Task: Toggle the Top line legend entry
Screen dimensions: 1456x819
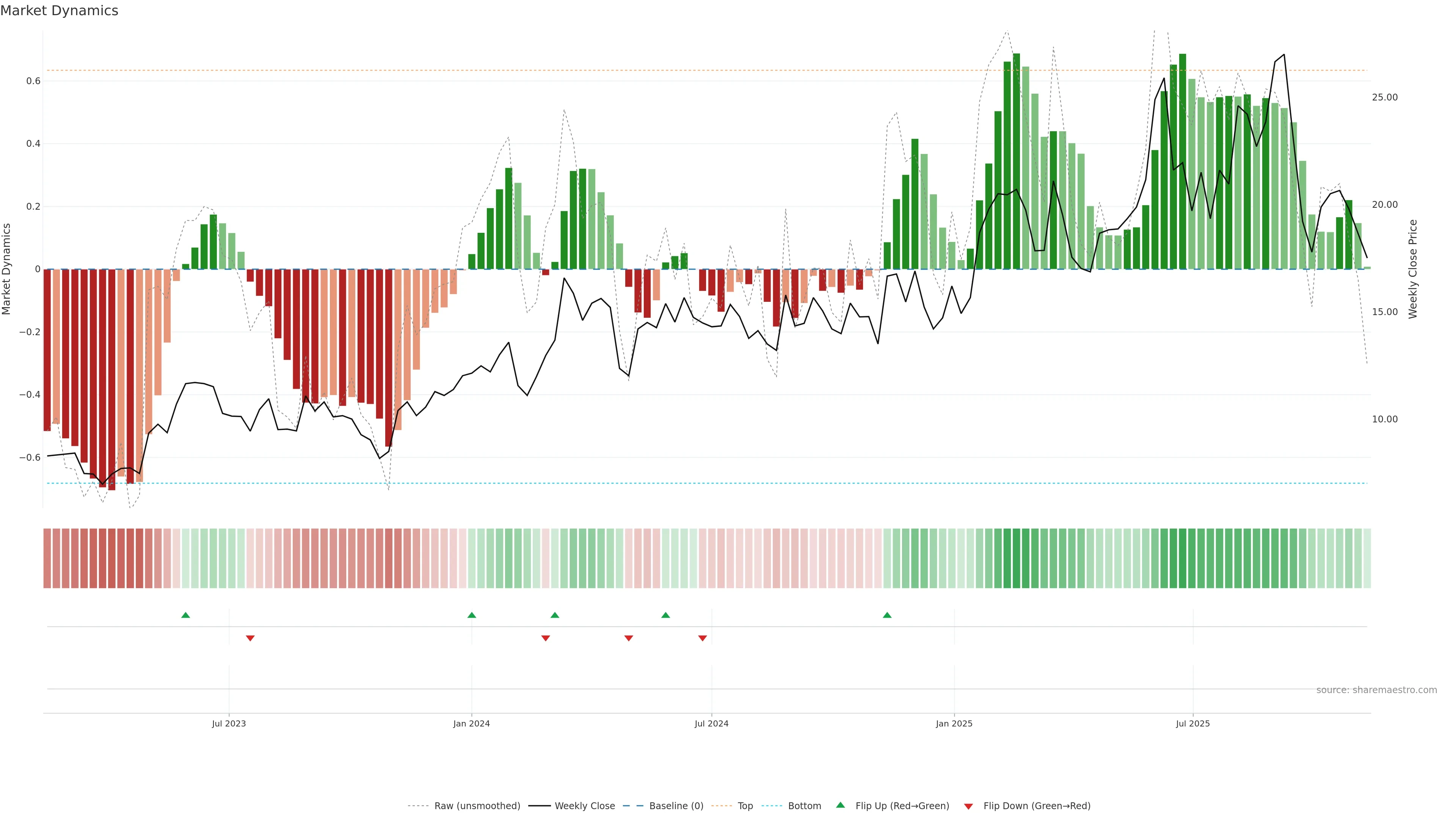Action: (x=745, y=806)
